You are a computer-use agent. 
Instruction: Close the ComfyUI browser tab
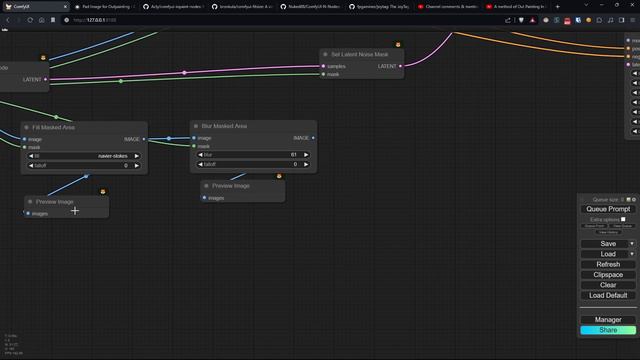pyautogui.click(x=65, y=7)
